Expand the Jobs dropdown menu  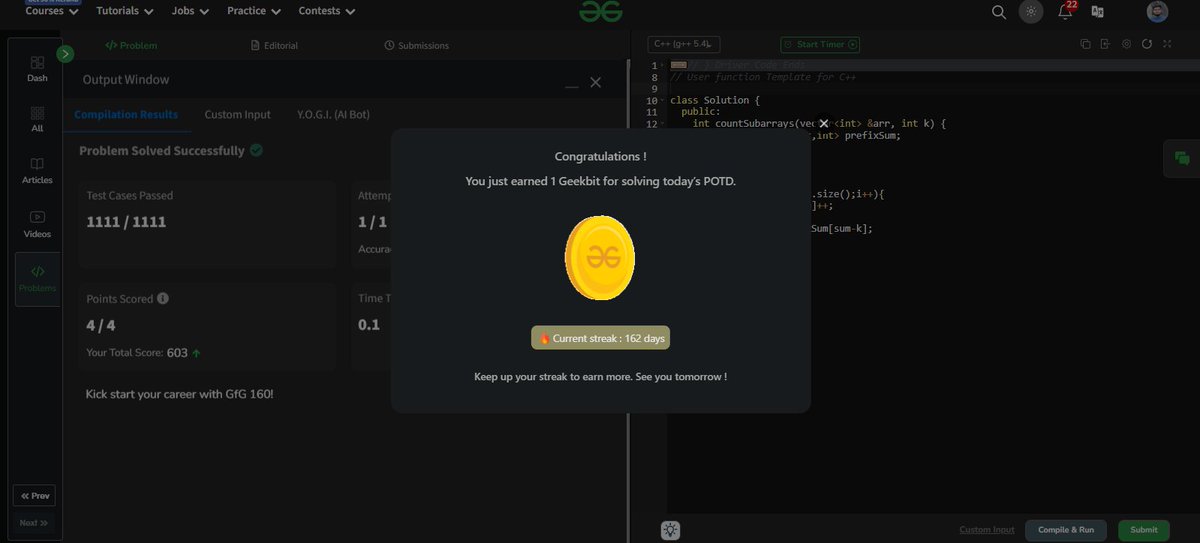(x=190, y=11)
